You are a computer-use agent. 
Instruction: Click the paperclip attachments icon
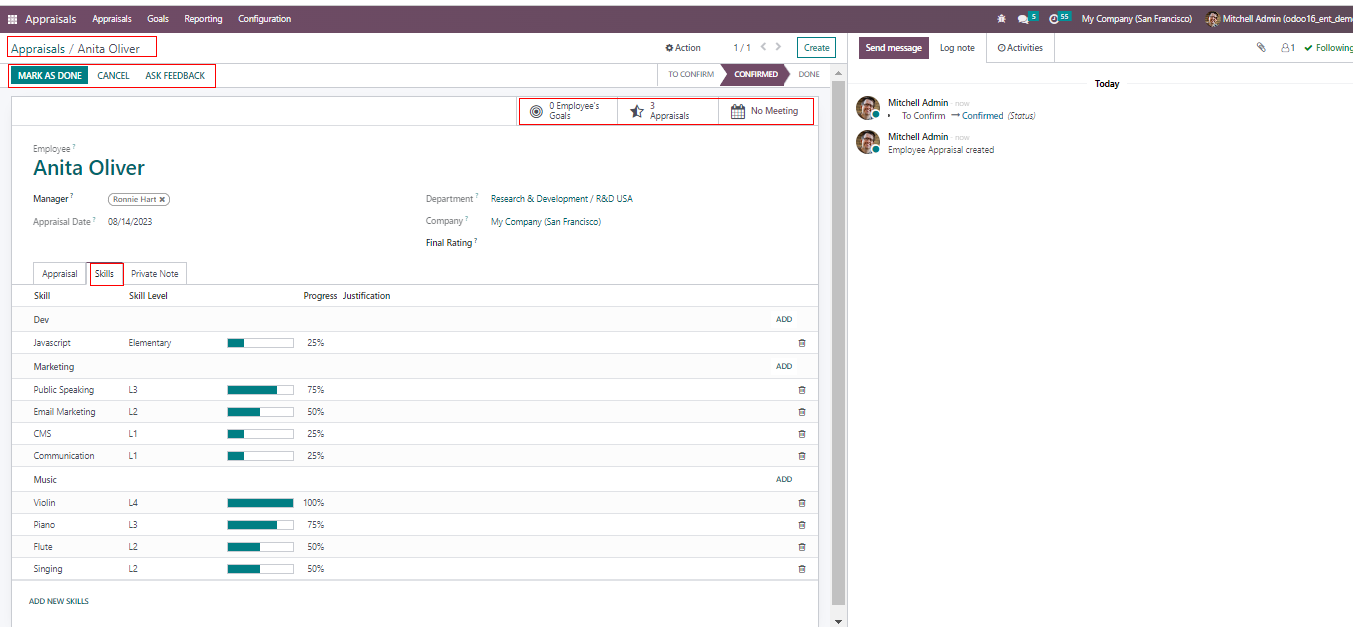(1261, 47)
